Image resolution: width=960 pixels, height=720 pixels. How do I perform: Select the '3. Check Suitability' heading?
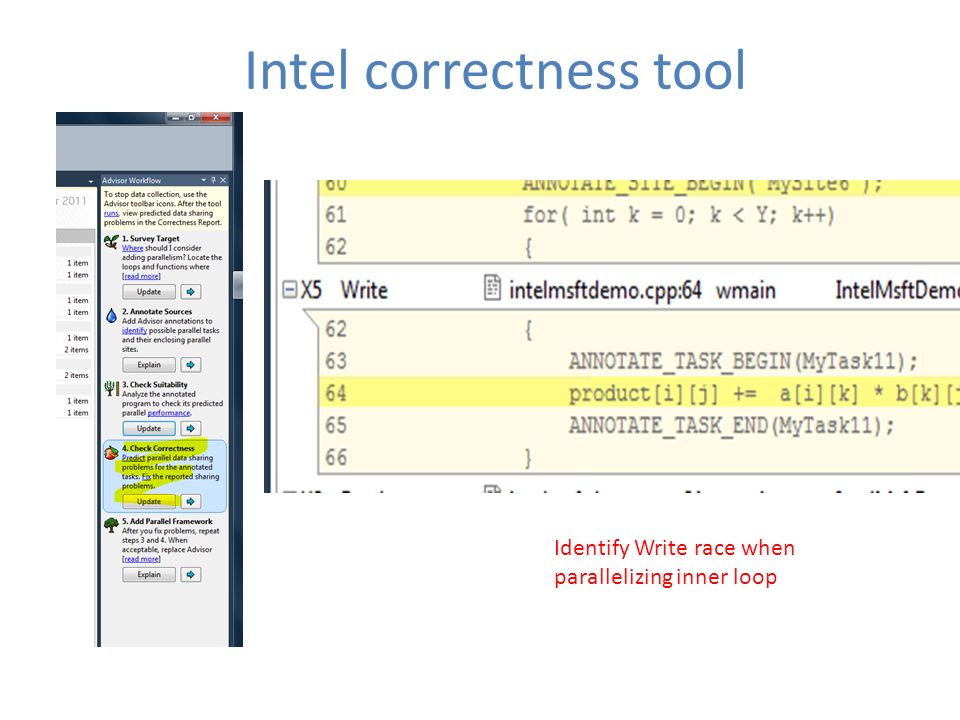click(155, 384)
